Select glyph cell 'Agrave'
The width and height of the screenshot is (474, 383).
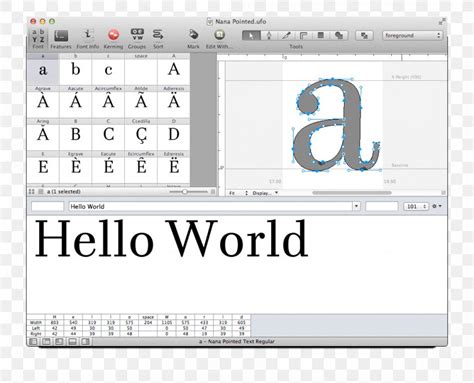click(x=43, y=101)
